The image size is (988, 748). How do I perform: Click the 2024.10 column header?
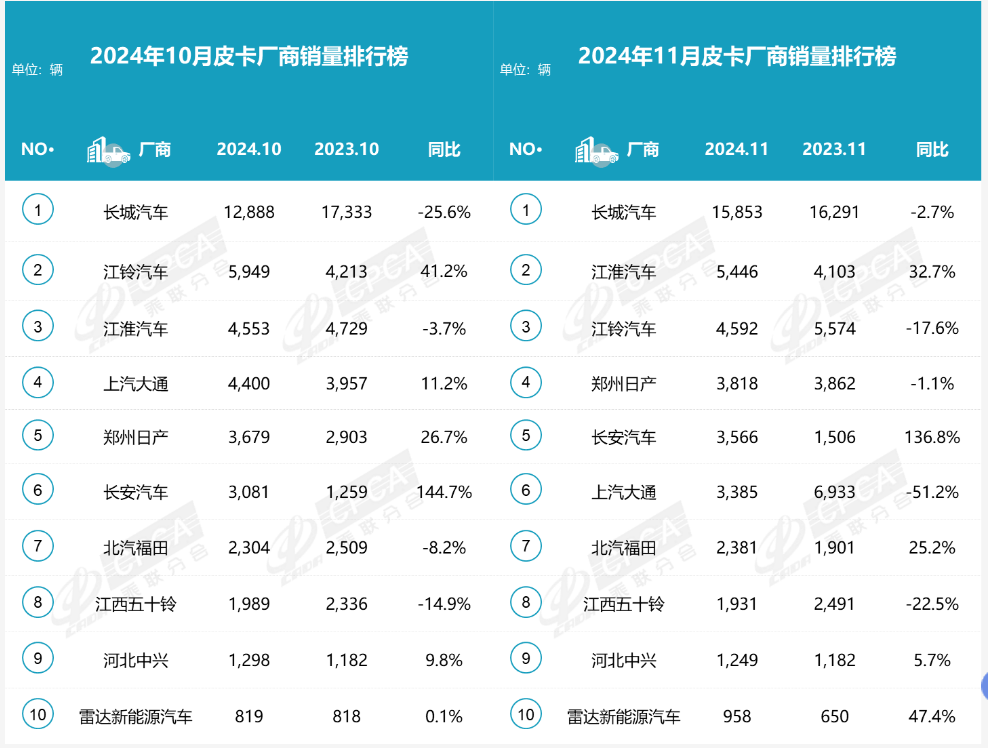[249, 149]
